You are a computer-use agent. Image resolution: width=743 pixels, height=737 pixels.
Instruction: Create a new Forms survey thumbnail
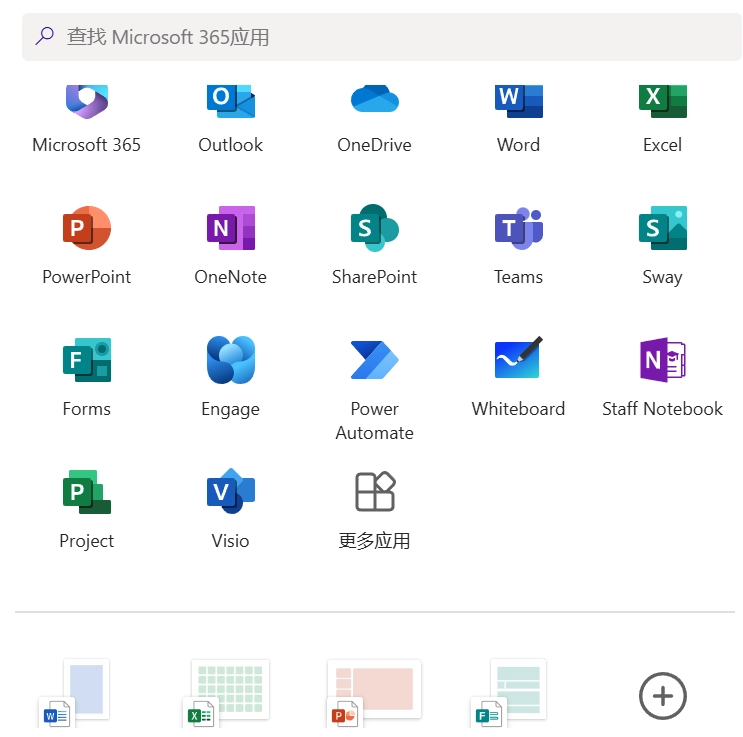tap(508, 692)
